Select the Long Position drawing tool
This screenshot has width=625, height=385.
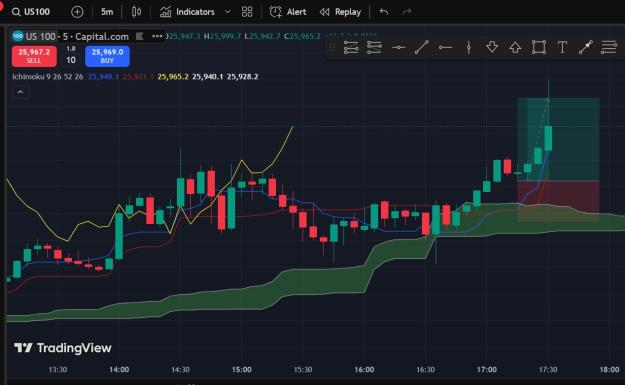[x=351, y=47]
